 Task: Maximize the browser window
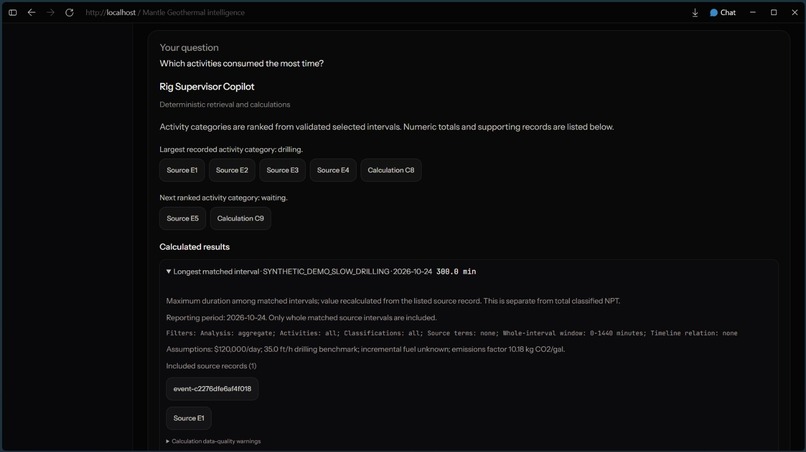click(774, 12)
